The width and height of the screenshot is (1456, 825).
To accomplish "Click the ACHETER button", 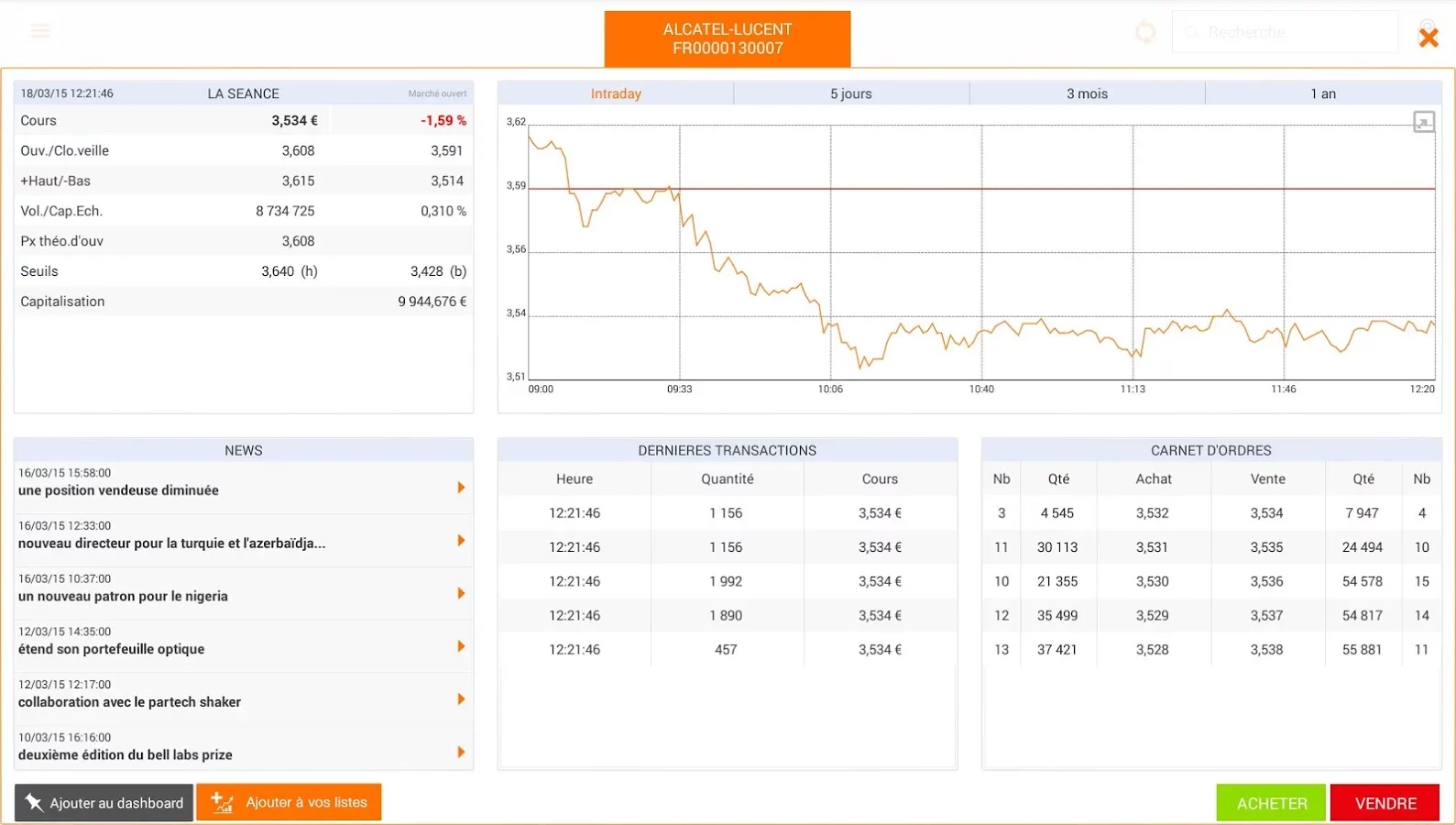I will pyautogui.click(x=1271, y=803).
